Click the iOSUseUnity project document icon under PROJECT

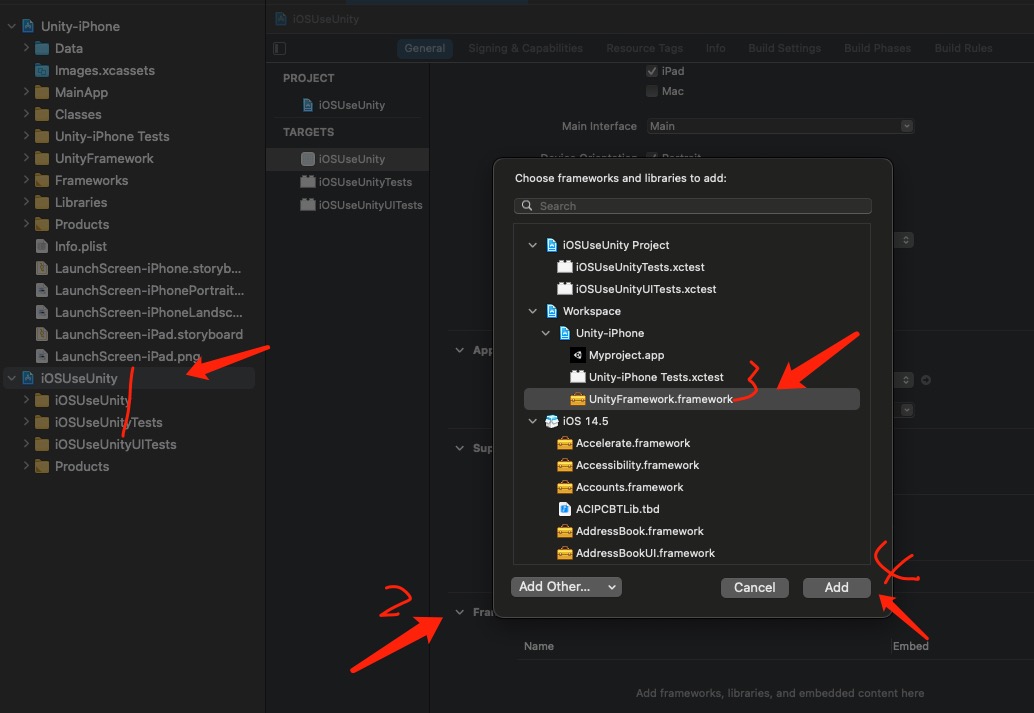[307, 105]
